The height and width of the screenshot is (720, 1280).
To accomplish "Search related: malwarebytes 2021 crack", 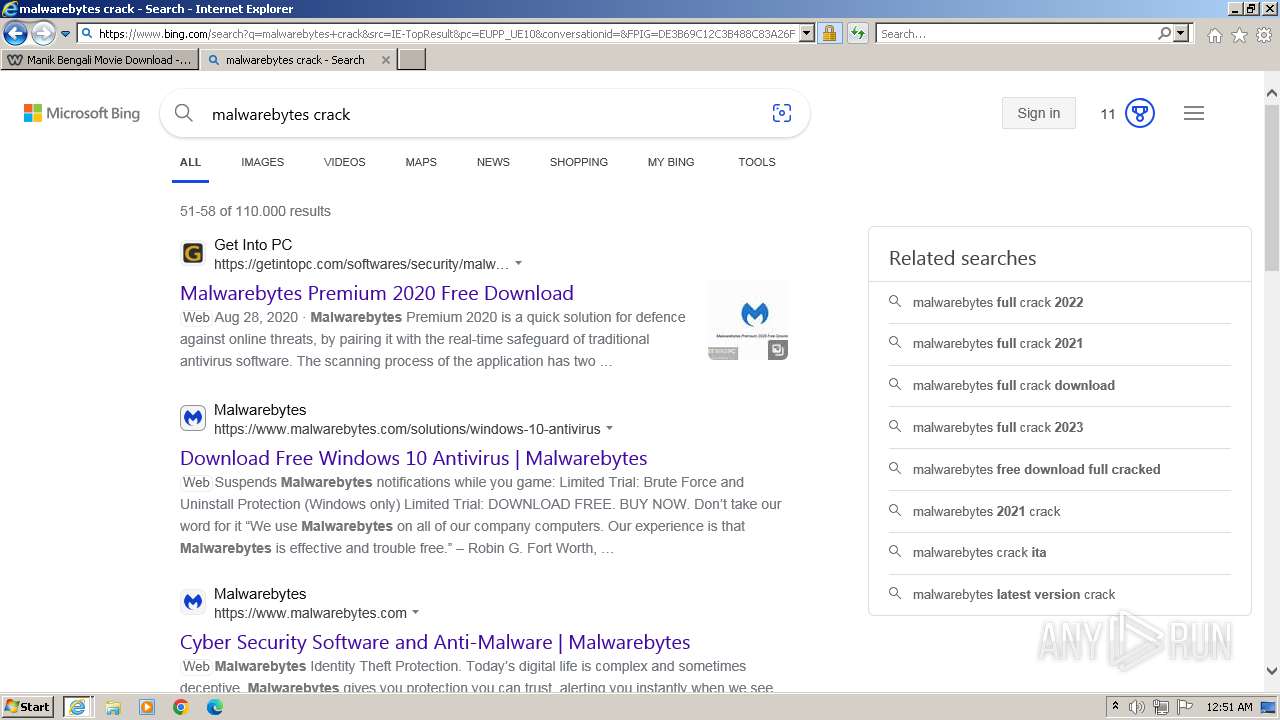I will (x=986, y=511).
